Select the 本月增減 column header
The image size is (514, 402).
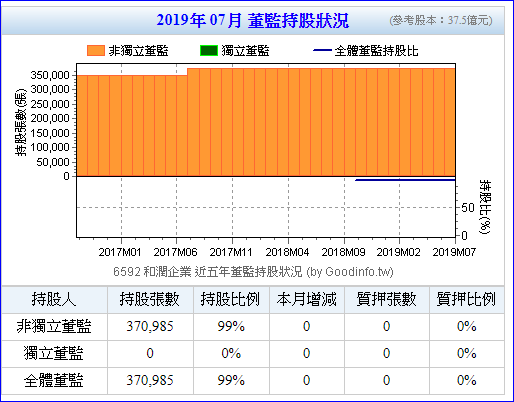tap(307, 299)
